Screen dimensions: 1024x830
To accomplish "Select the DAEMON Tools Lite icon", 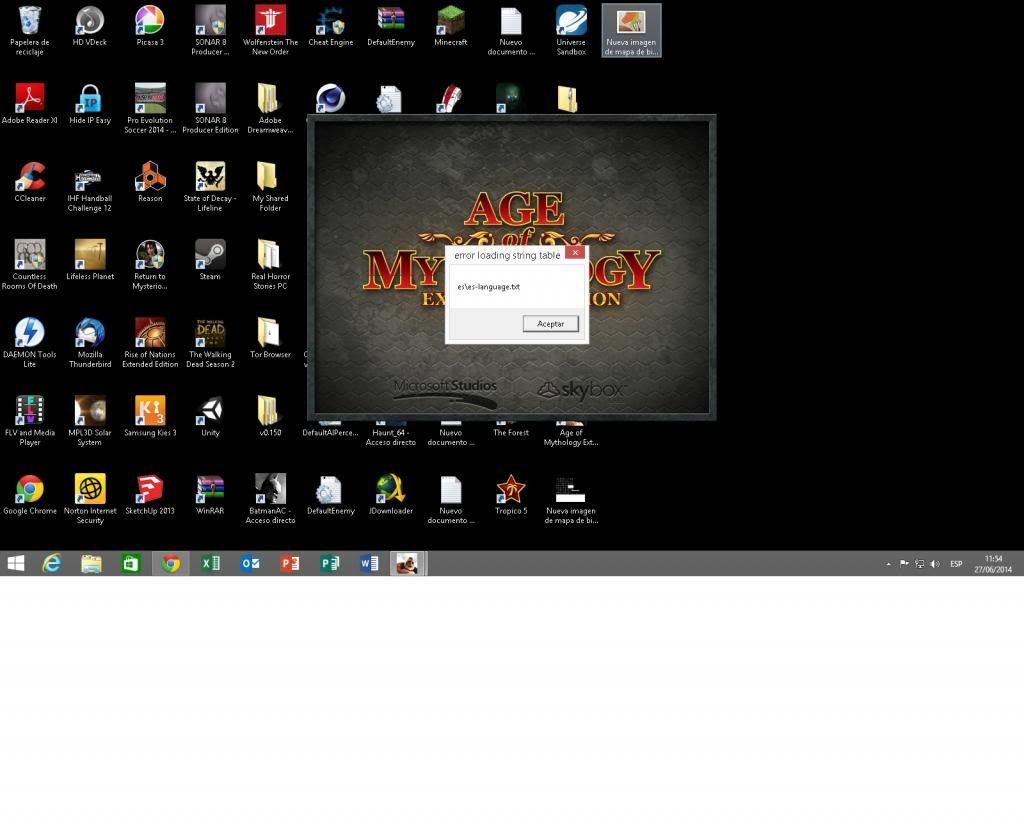I will pos(29,343).
